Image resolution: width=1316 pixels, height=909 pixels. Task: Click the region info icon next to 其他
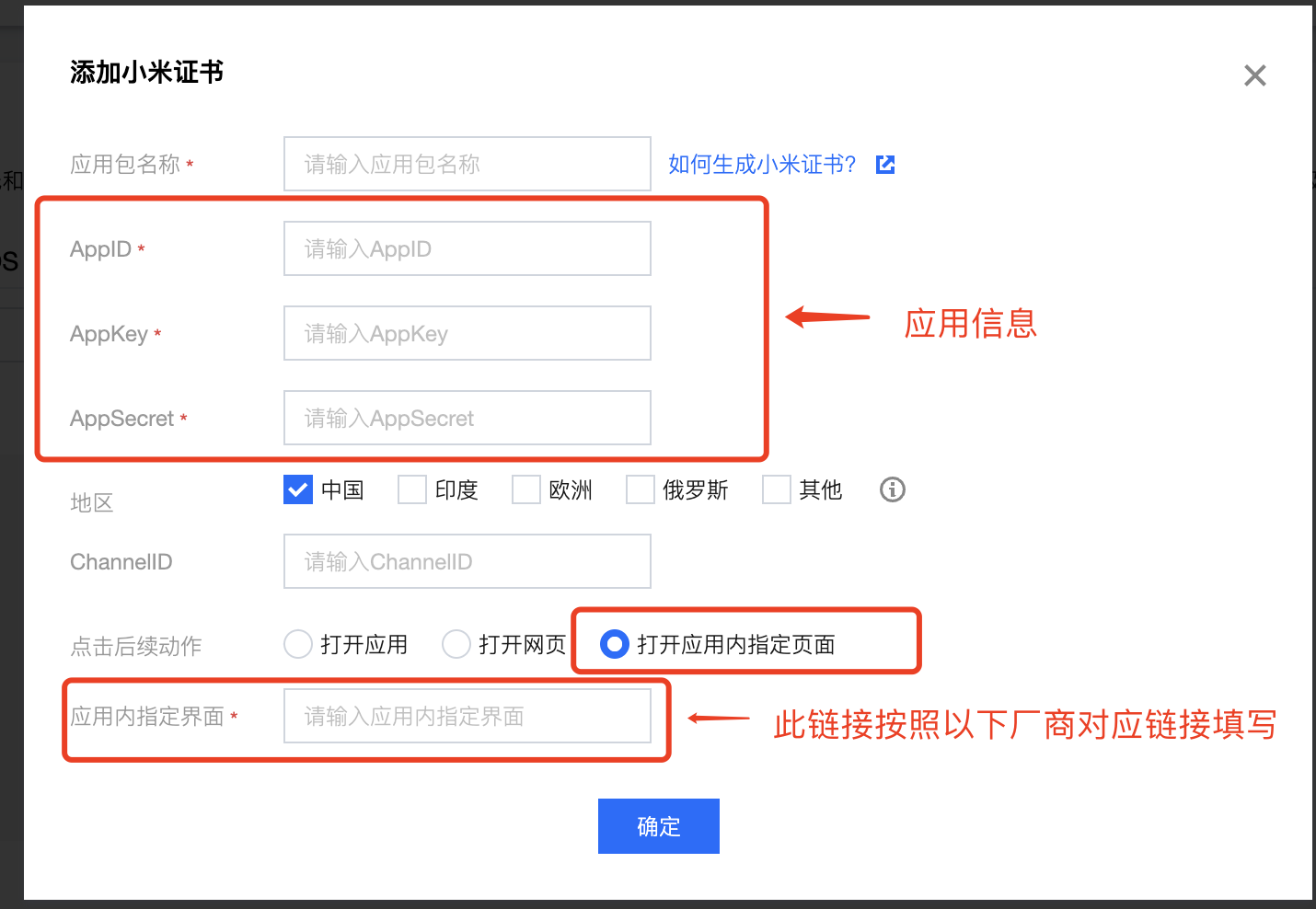coord(892,489)
